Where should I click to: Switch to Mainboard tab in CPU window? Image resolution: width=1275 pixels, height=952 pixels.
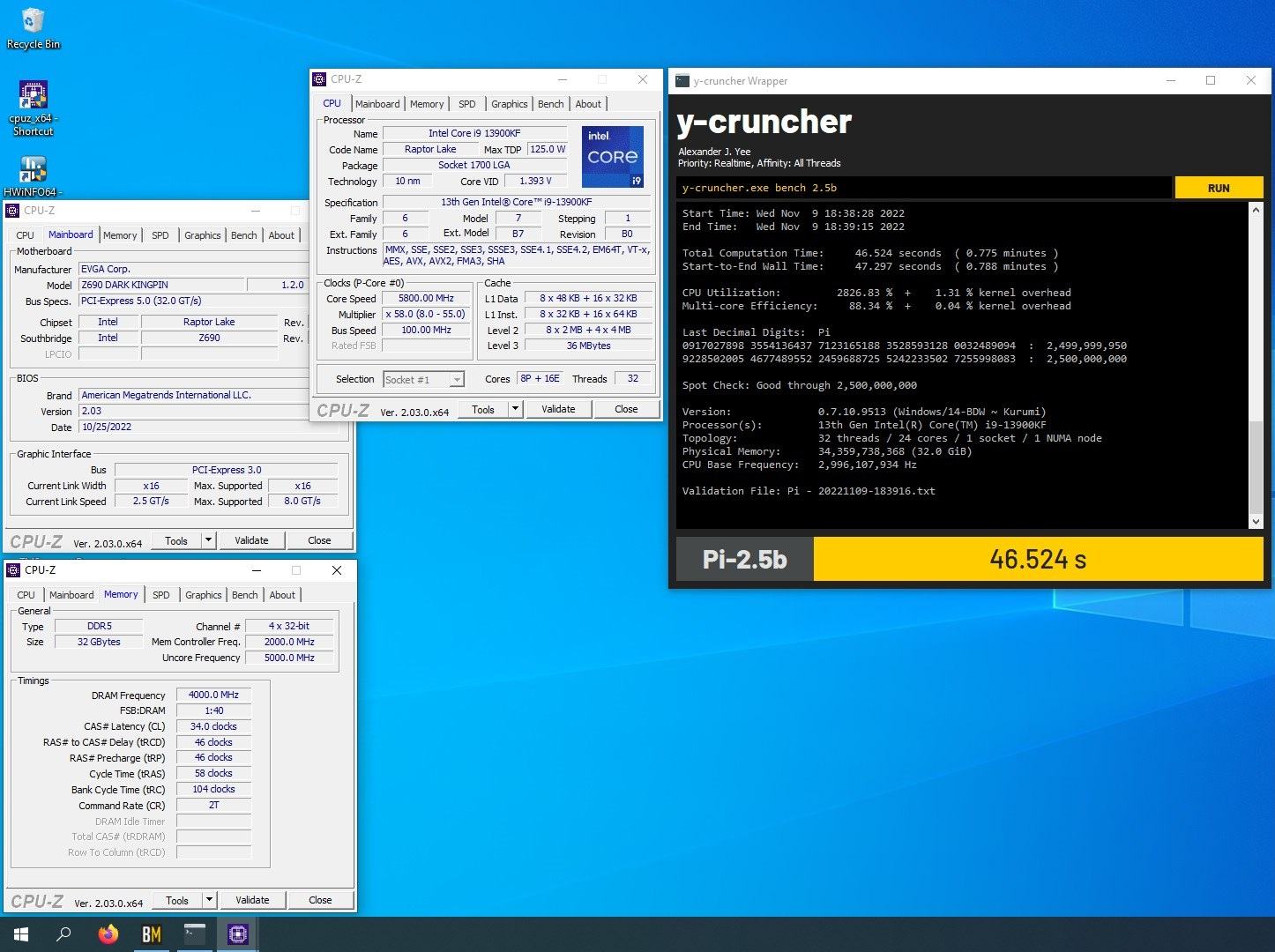[377, 104]
